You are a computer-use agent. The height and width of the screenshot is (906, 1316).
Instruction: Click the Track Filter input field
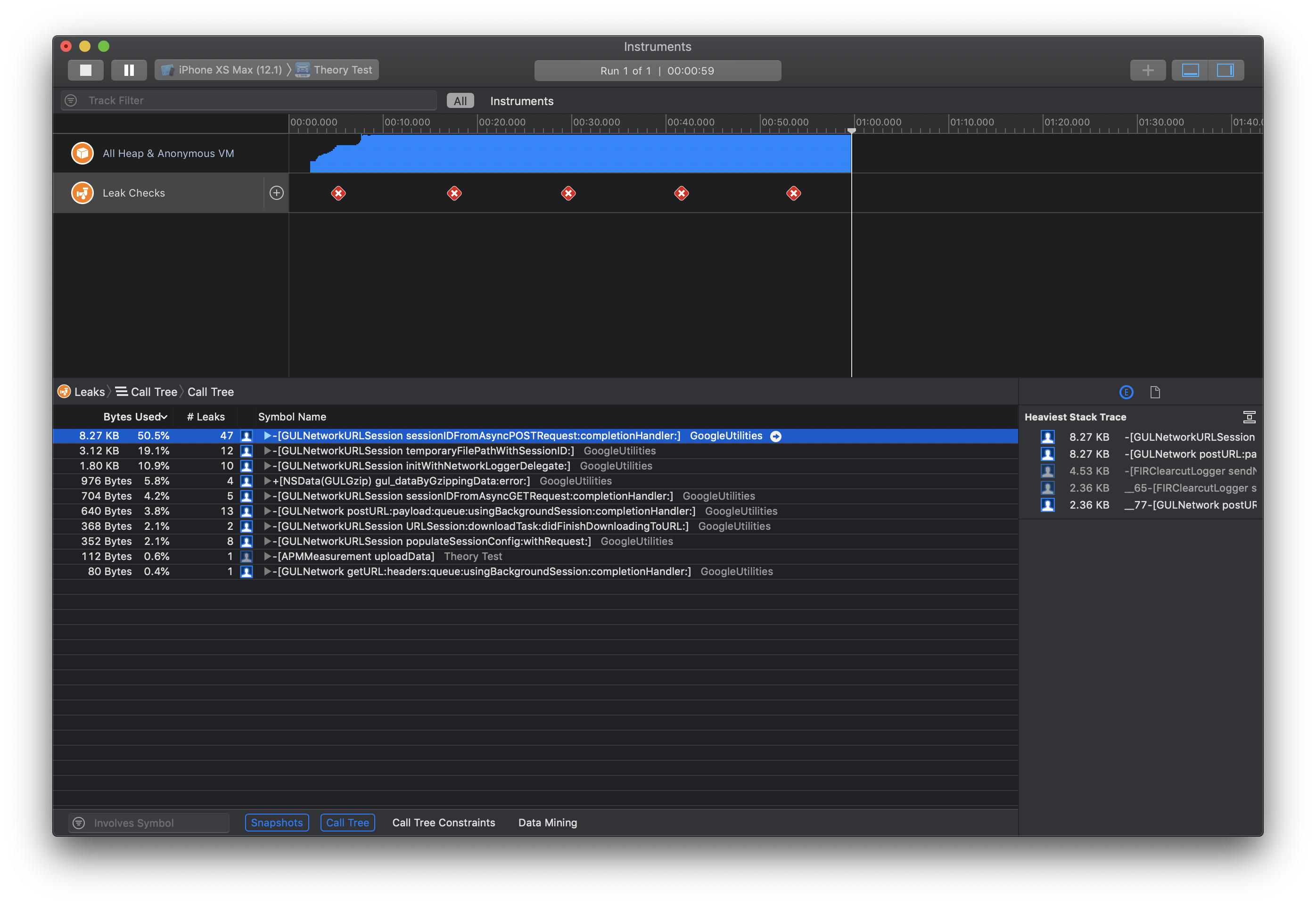coord(255,100)
